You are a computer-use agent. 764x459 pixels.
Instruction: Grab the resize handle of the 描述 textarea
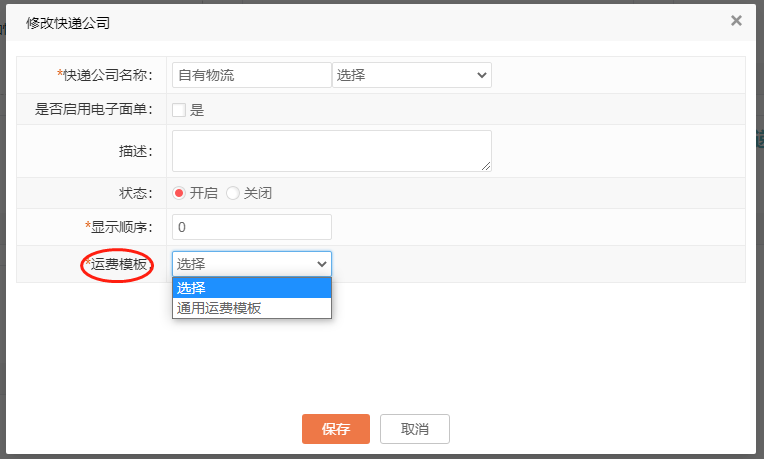click(486, 166)
